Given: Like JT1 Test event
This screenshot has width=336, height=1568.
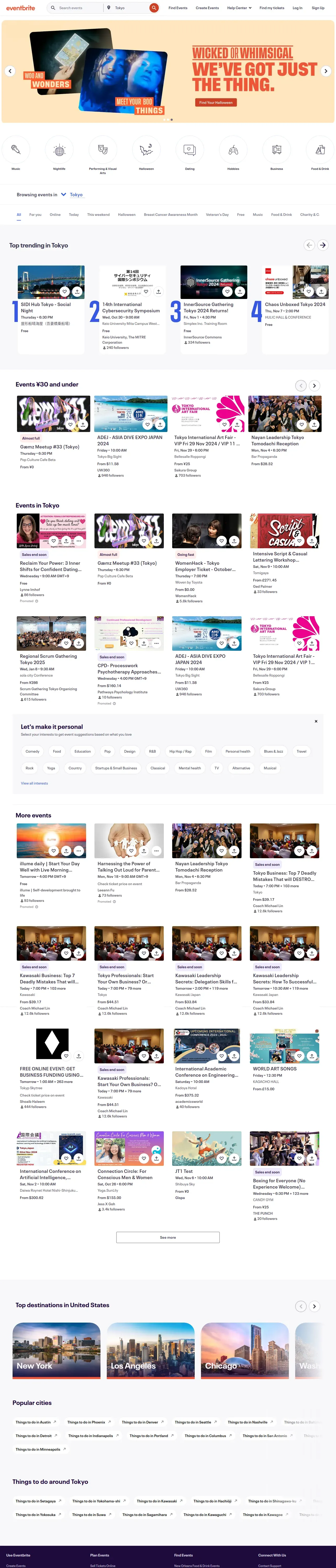Looking at the screenshot, I should [221, 1158].
